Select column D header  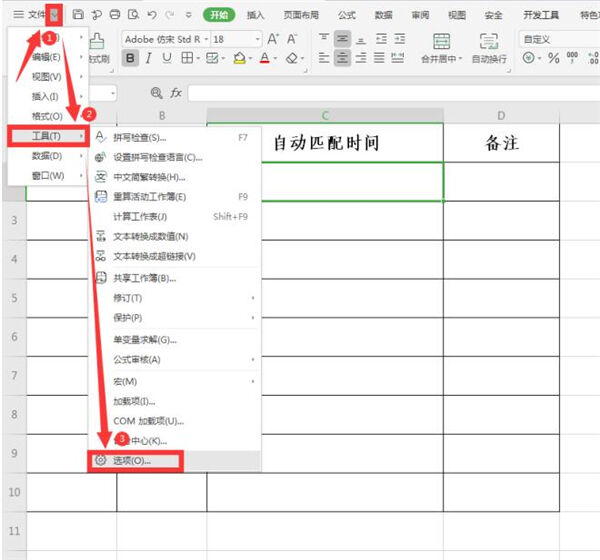pyautogui.click(x=501, y=115)
